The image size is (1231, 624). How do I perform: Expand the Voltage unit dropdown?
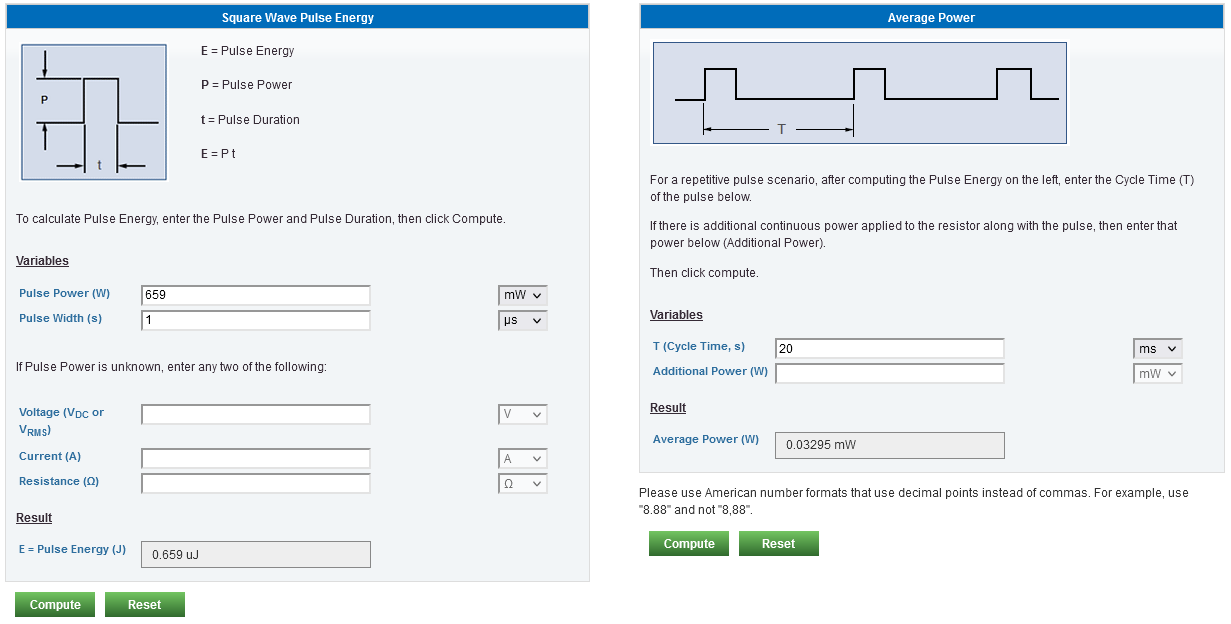523,414
